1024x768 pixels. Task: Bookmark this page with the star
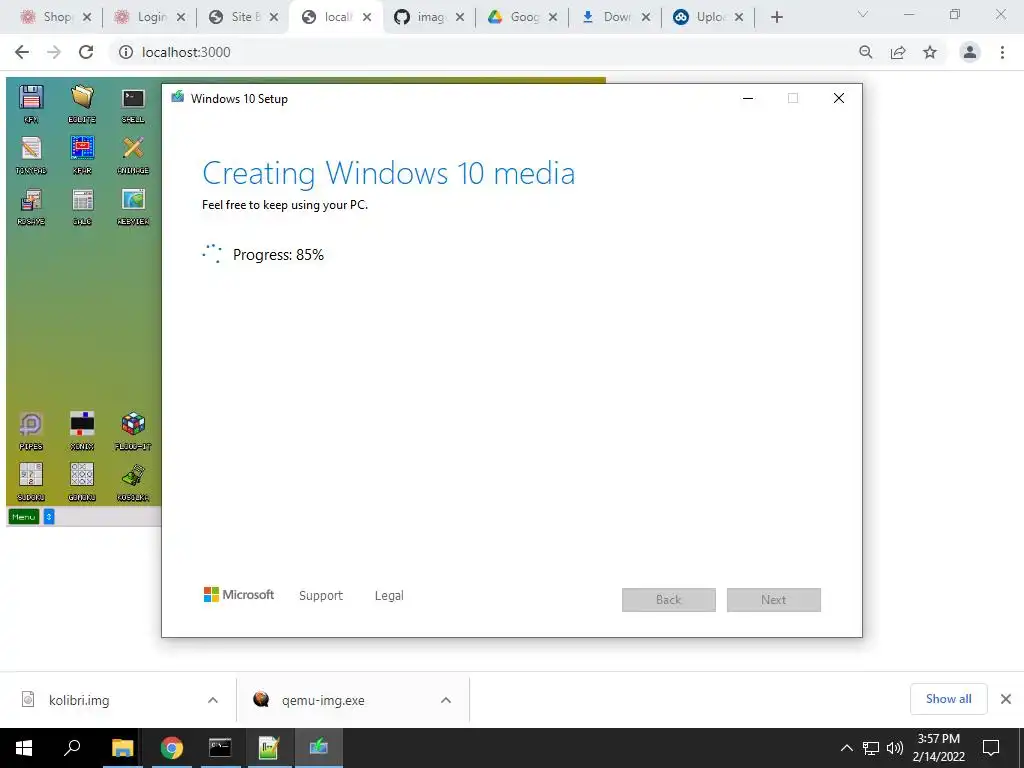coord(930,52)
